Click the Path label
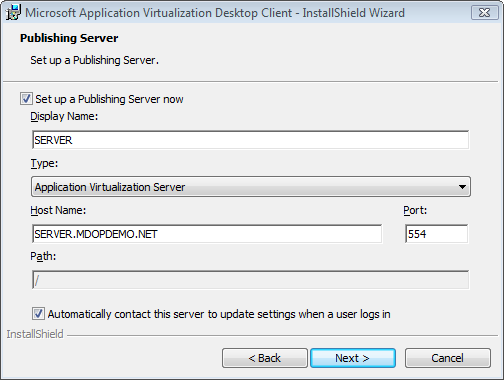504x380 pixels. [43, 256]
